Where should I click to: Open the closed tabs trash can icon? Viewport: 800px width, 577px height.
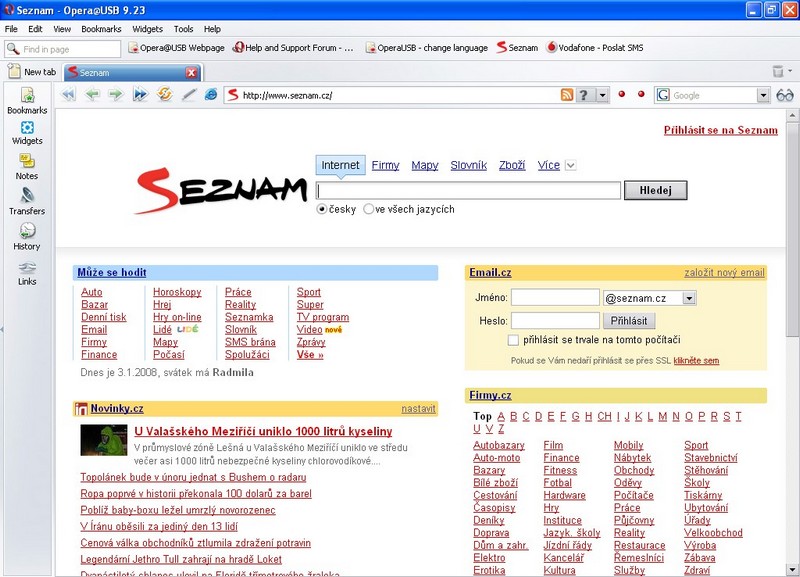(778, 71)
